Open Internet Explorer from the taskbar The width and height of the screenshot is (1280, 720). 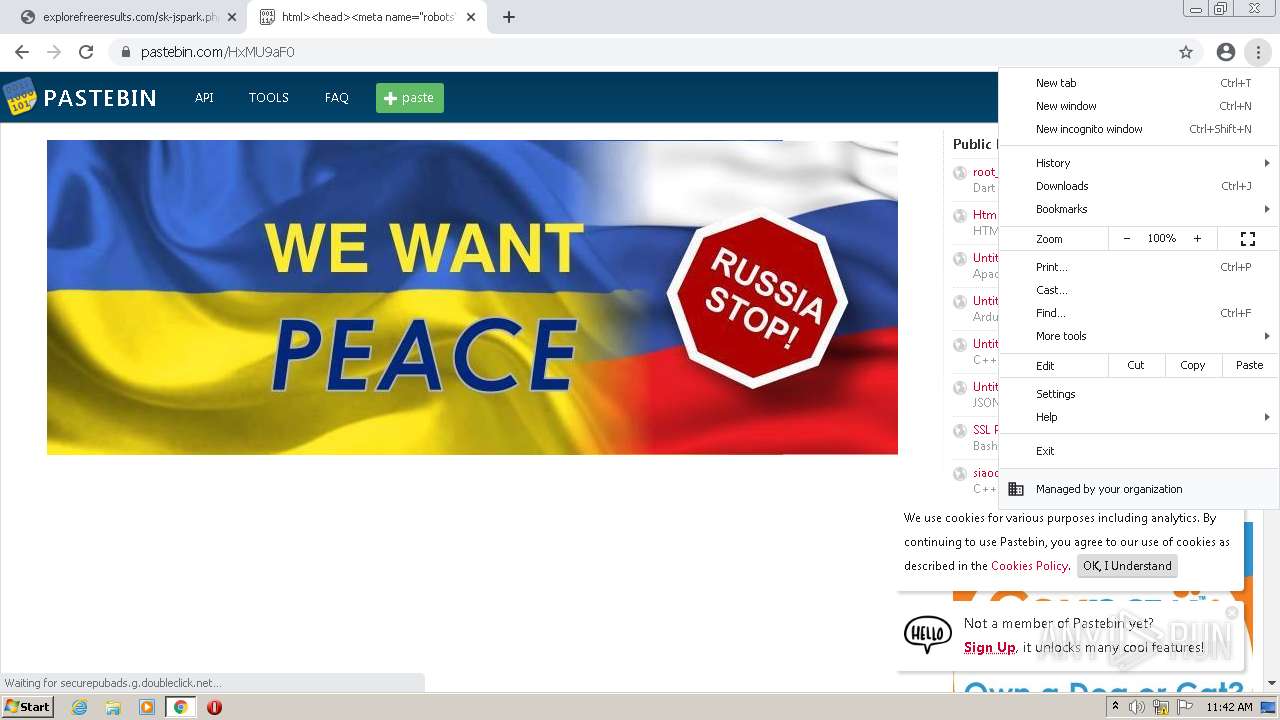[x=79, y=707]
